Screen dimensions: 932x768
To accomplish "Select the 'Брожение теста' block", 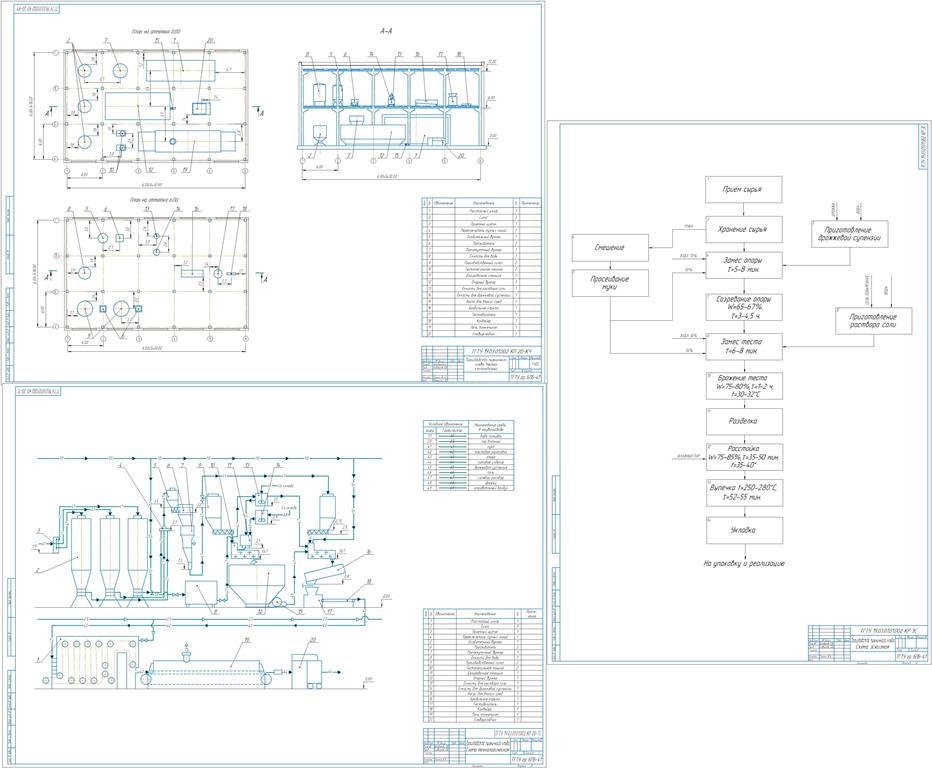I will [744, 386].
